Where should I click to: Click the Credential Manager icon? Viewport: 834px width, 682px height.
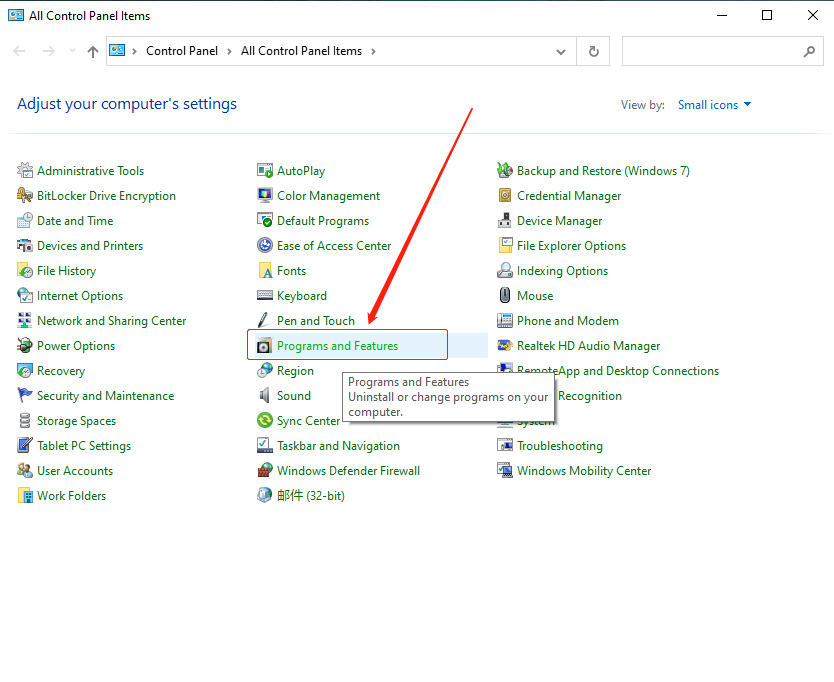click(x=504, y=195)
